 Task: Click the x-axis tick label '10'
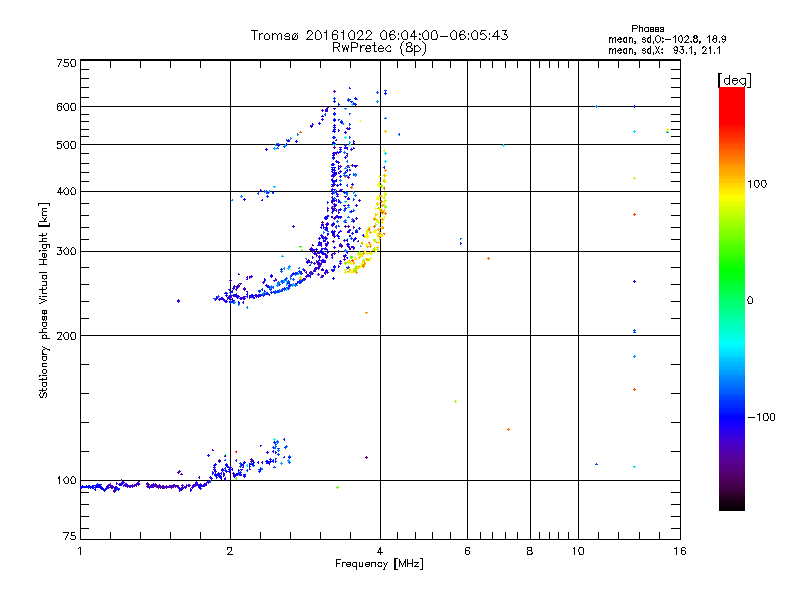pyautogui.click(x=578, y=551)
